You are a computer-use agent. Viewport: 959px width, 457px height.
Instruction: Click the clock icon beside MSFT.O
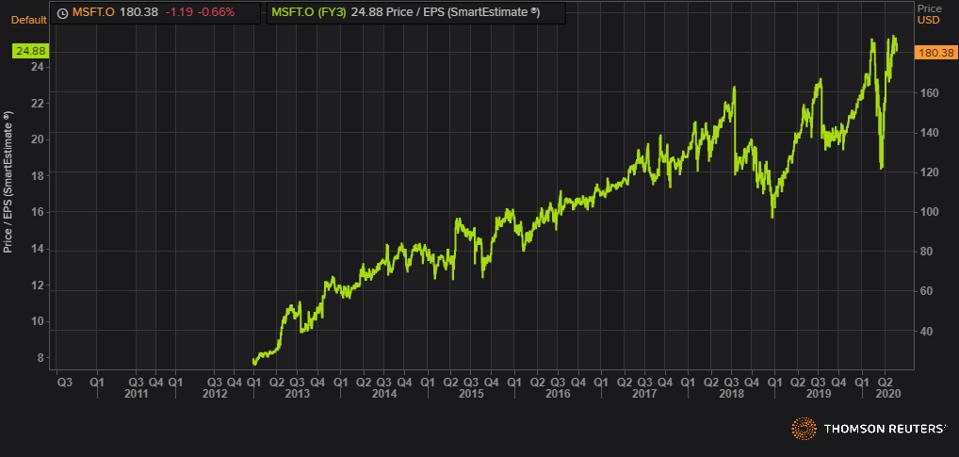pos(63,13)
